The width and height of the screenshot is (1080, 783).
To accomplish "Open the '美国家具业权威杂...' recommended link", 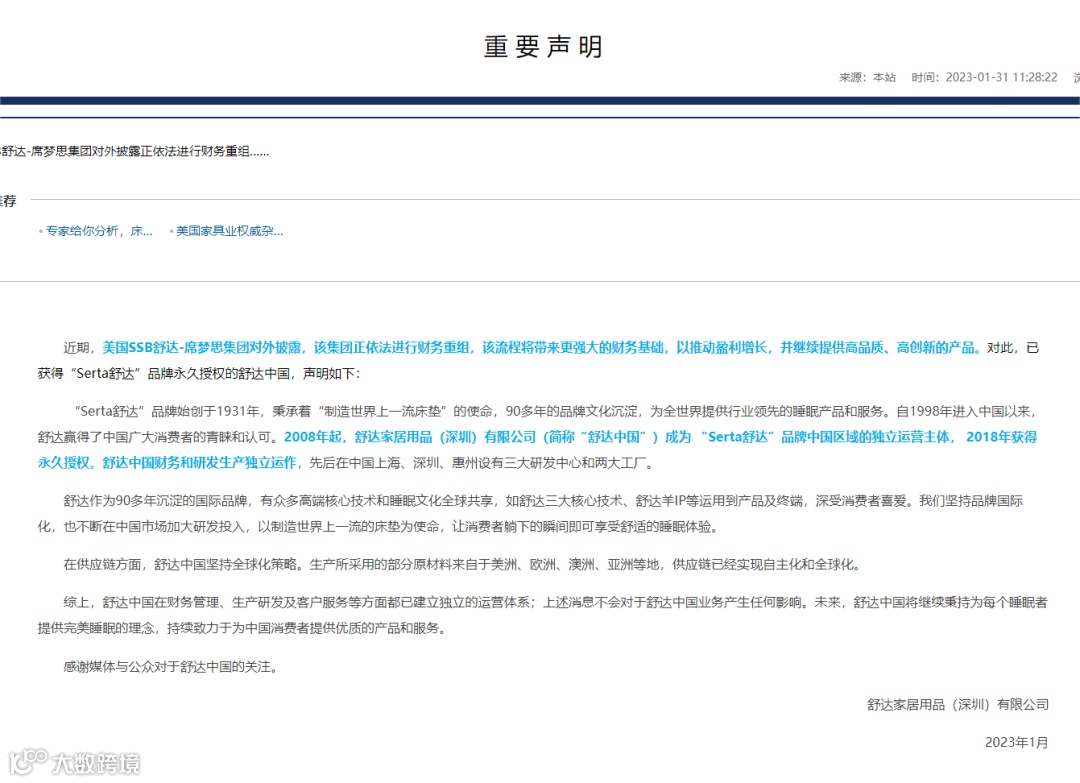I will click(x=229, y=231).
